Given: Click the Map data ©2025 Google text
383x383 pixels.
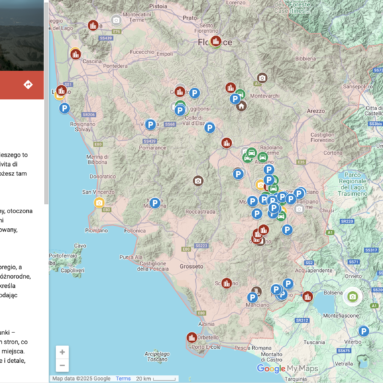Looking at the screenshot, I should [x=81, y=379].
